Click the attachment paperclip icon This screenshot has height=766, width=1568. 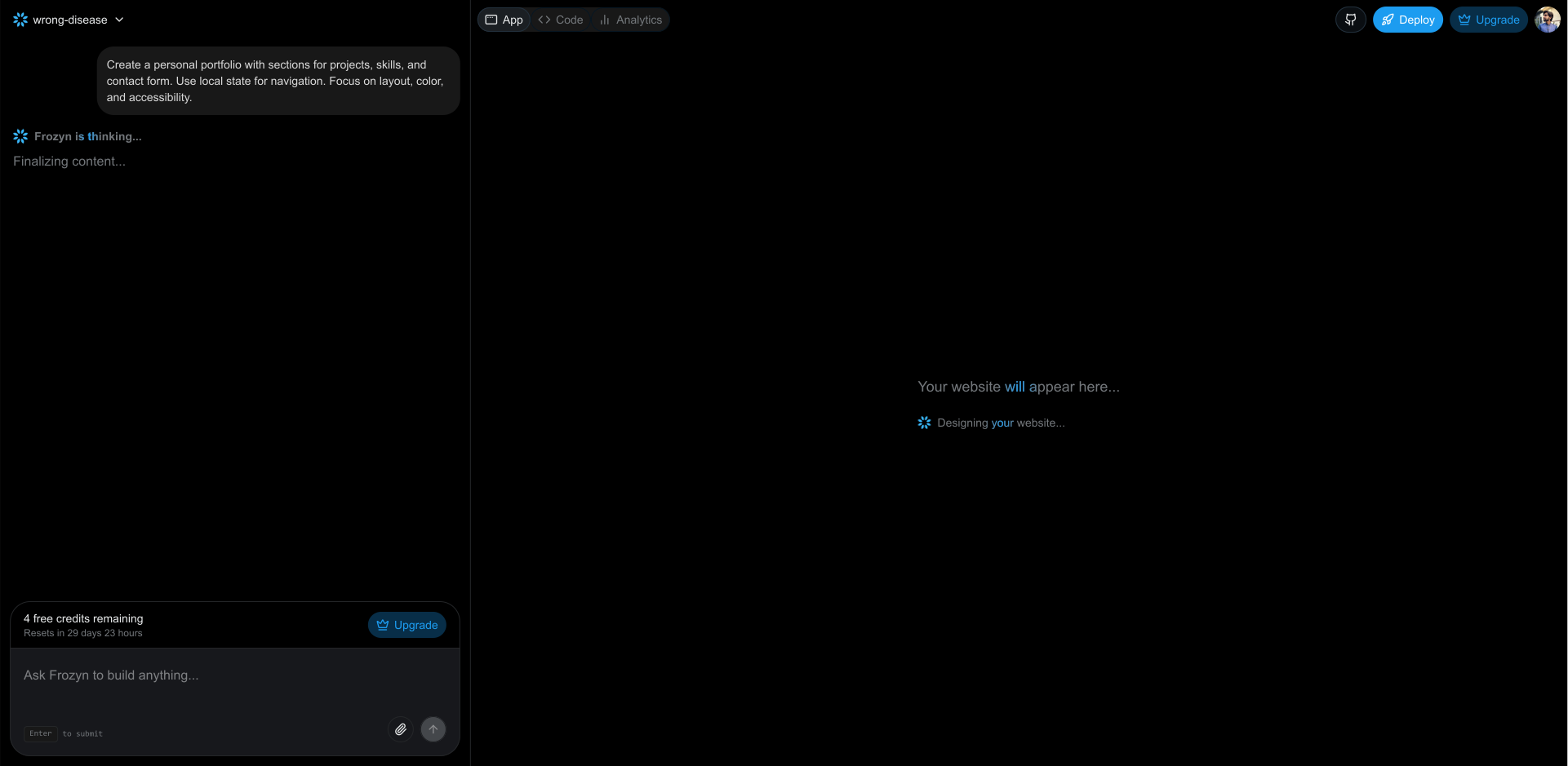(401, 728)
